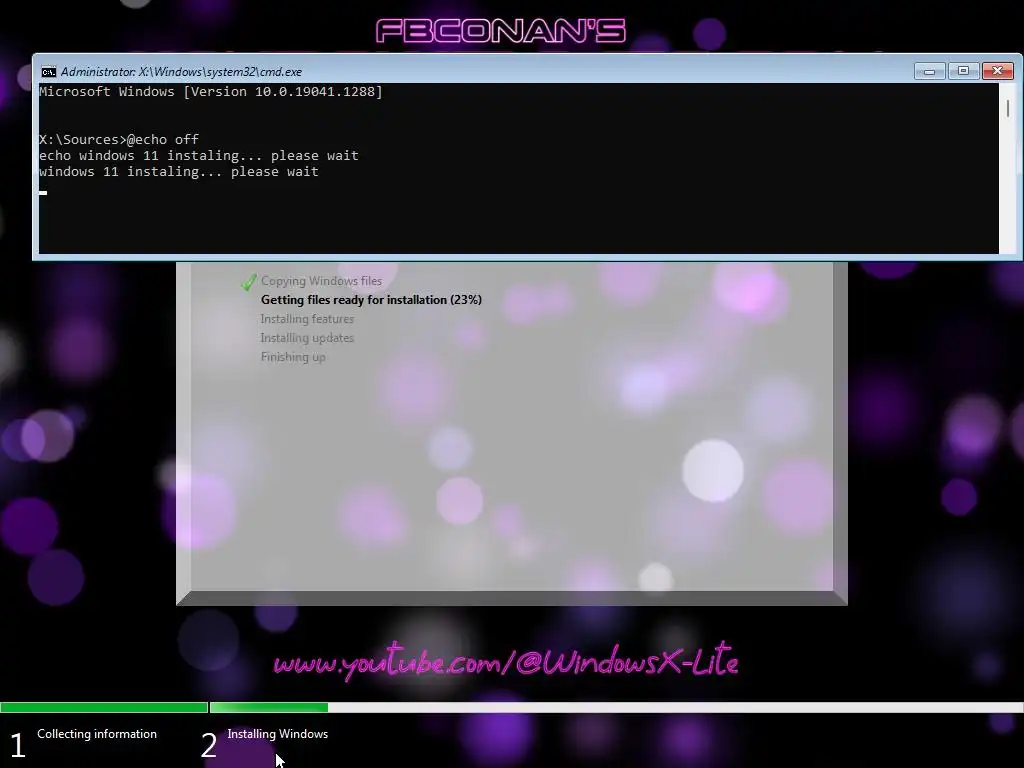Click the 'Installing features' step

[x=307, y=319]
